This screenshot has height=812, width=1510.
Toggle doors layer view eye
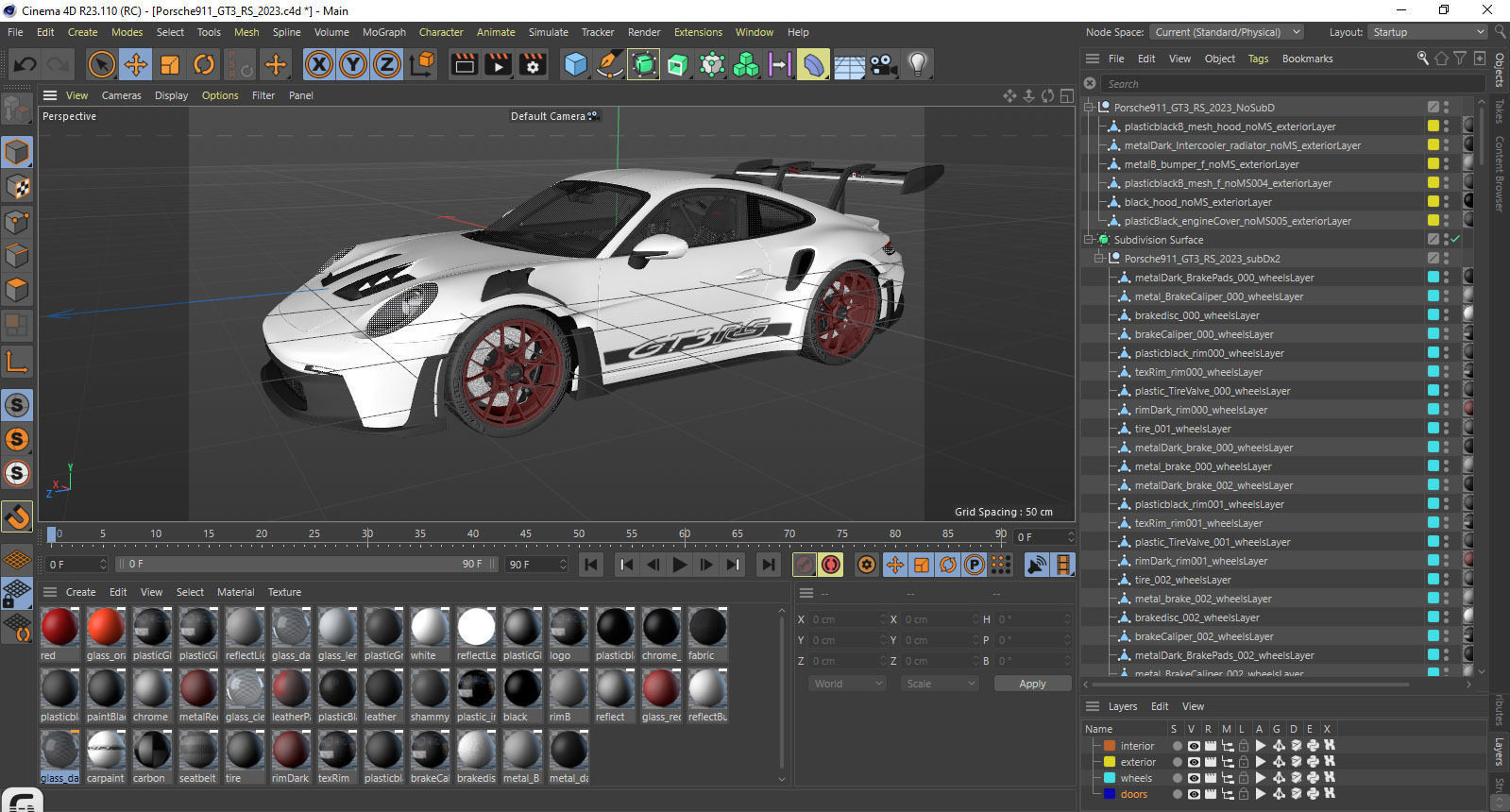click(x=1194, y=794)
